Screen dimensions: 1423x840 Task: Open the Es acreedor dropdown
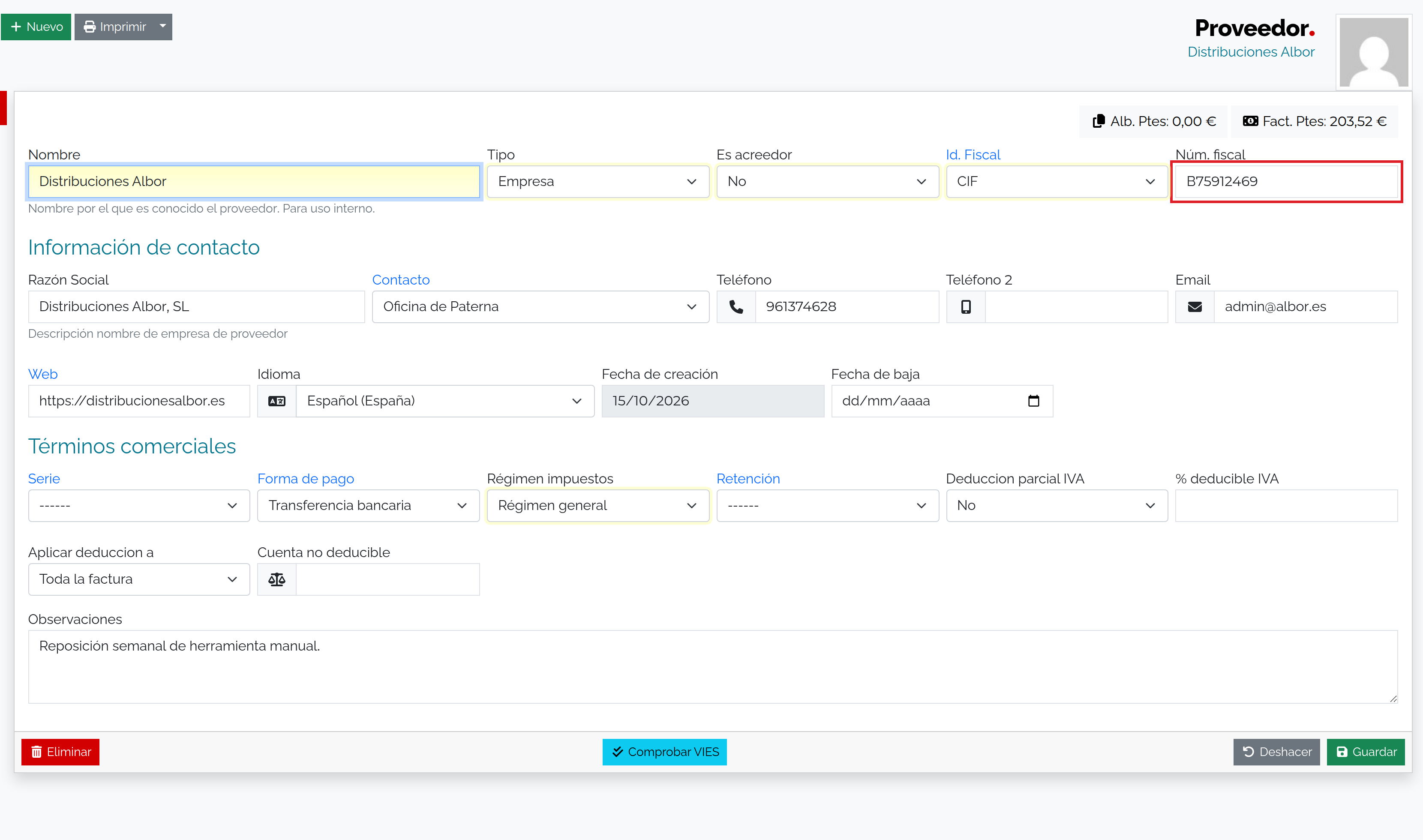tap(828, 182)
